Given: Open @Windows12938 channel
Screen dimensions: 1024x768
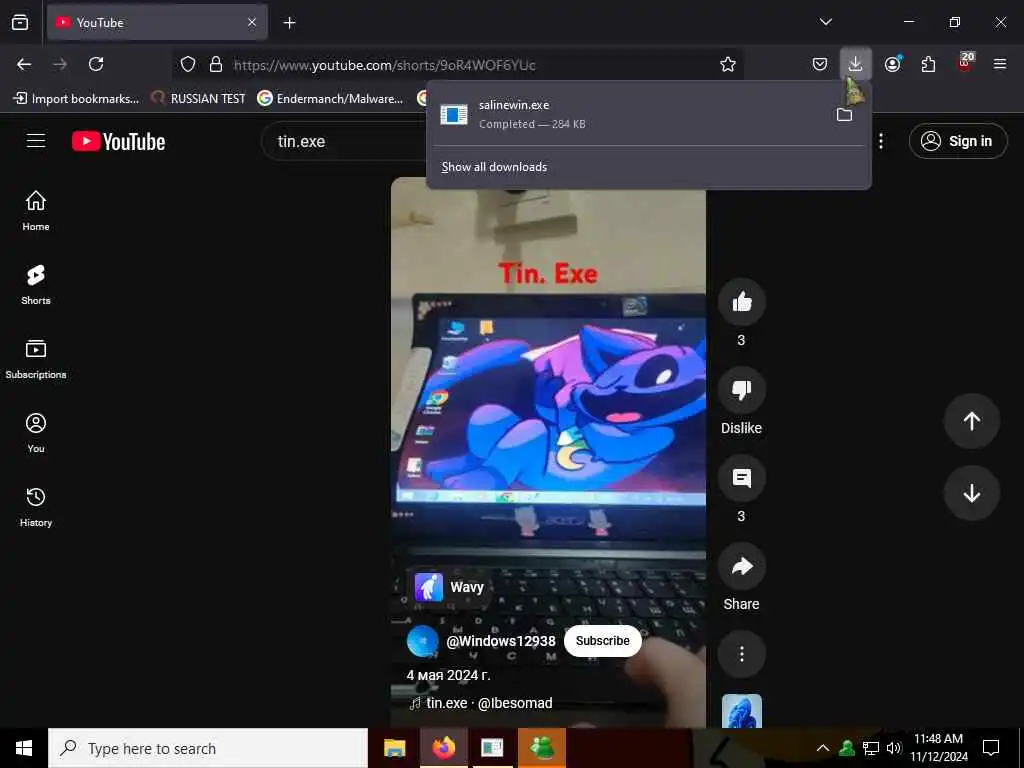Looking at the screenshot, I should pyautogui.click(x=500, y=641).
